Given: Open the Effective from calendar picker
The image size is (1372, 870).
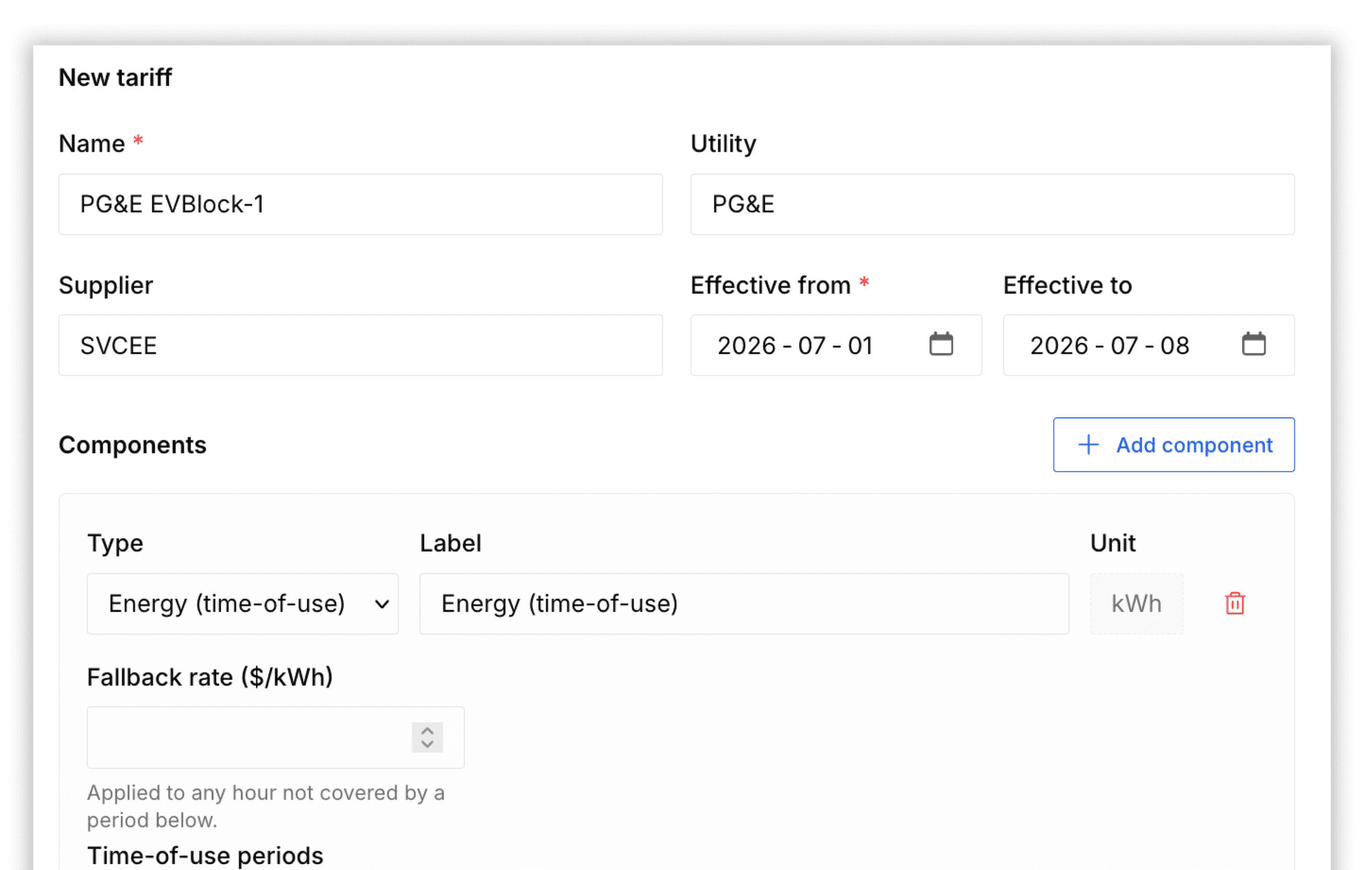Looking at the screenshot, I should [941, 344].
